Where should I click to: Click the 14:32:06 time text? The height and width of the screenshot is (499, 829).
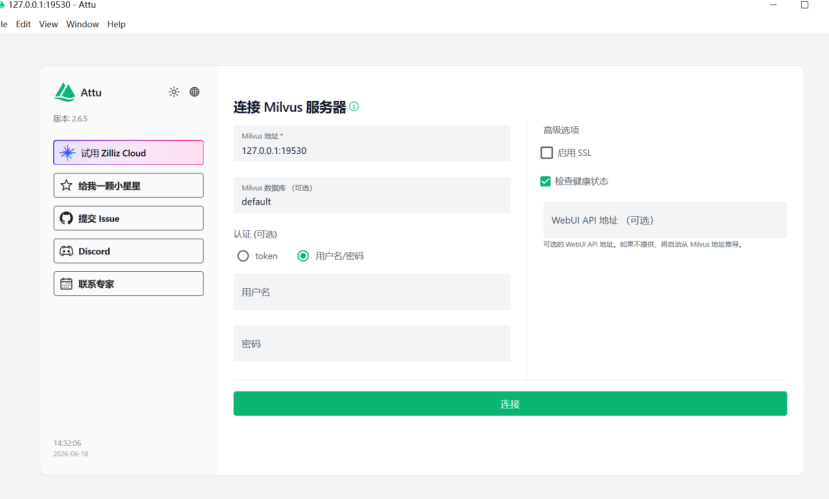pos(67,443)
